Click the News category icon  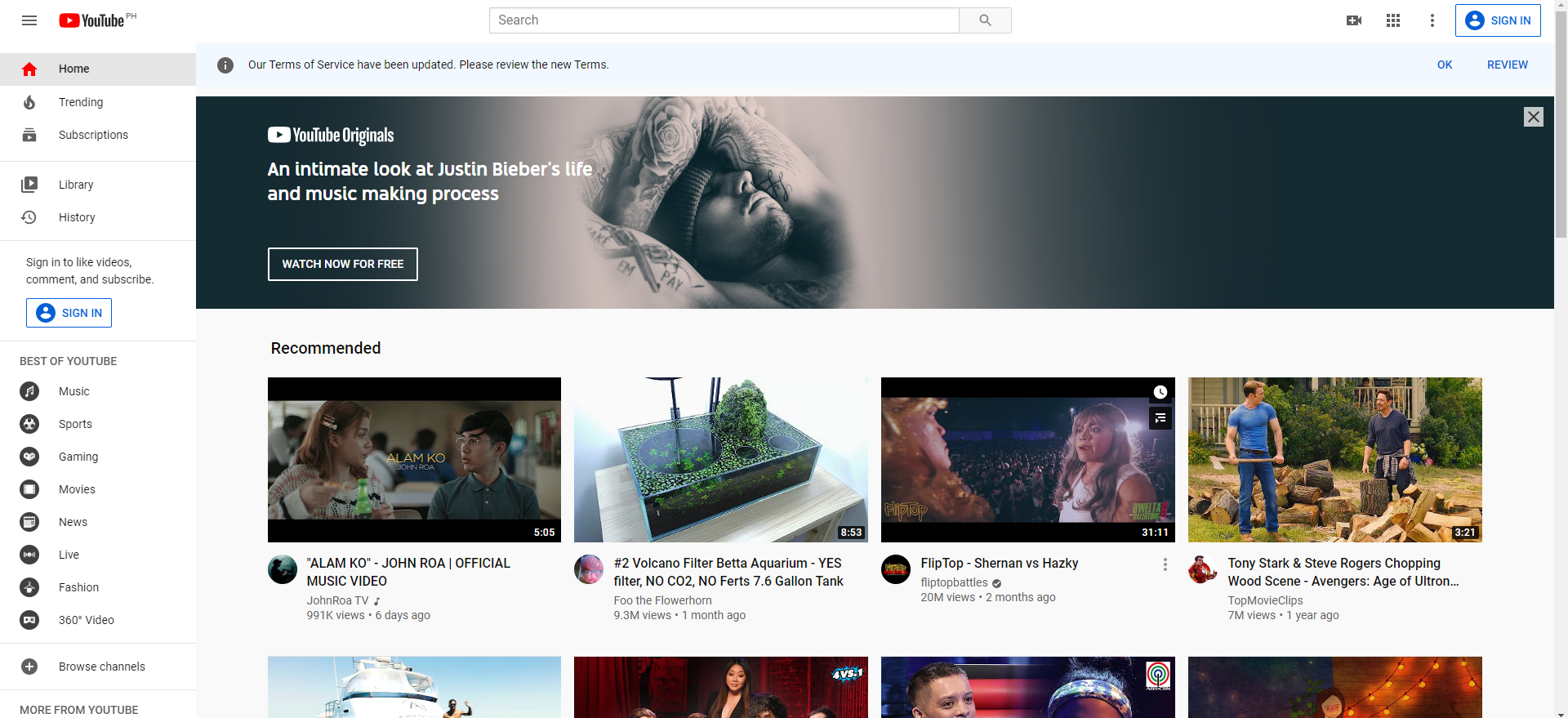[x=29, y=522]
